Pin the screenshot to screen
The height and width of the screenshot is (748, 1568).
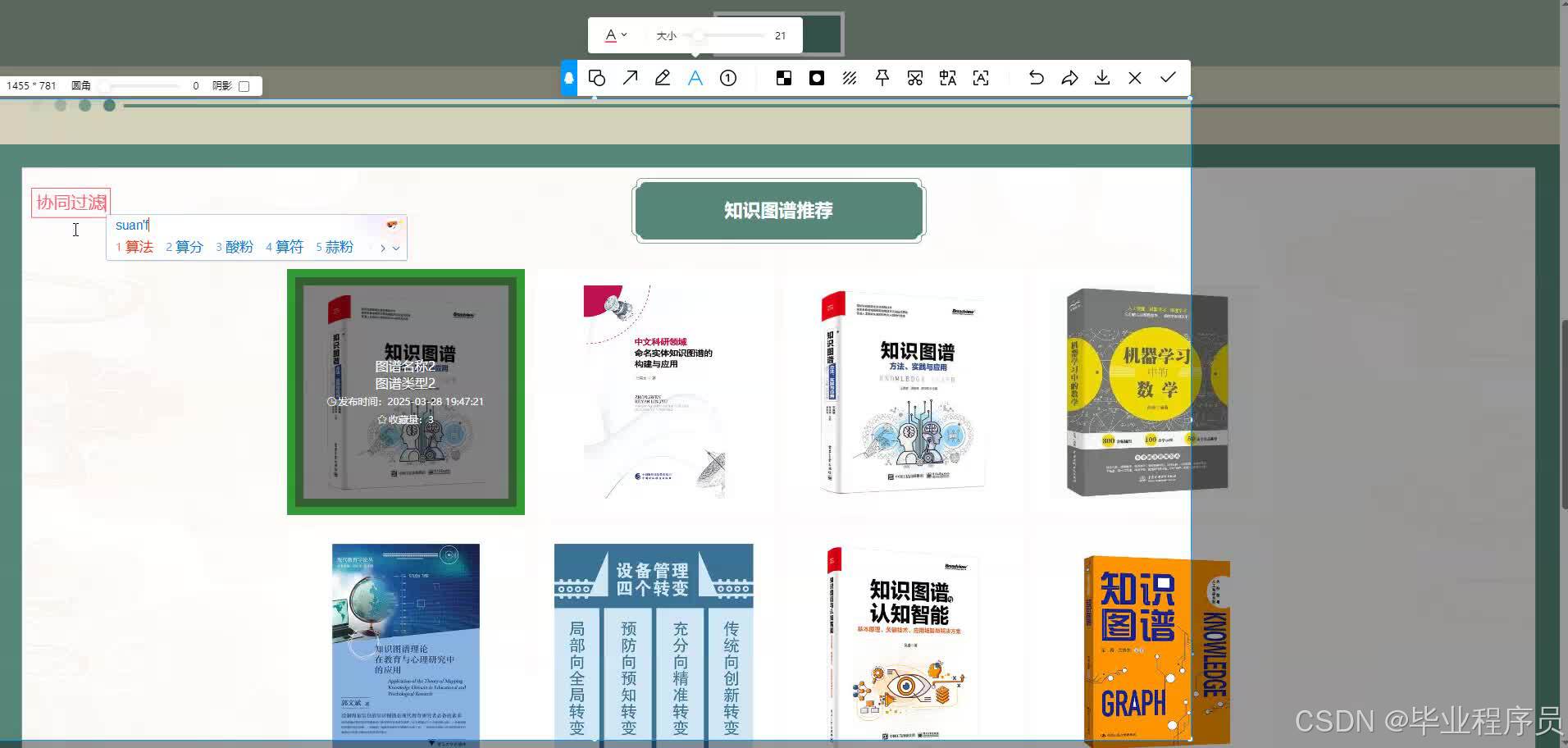pos(882,78)
